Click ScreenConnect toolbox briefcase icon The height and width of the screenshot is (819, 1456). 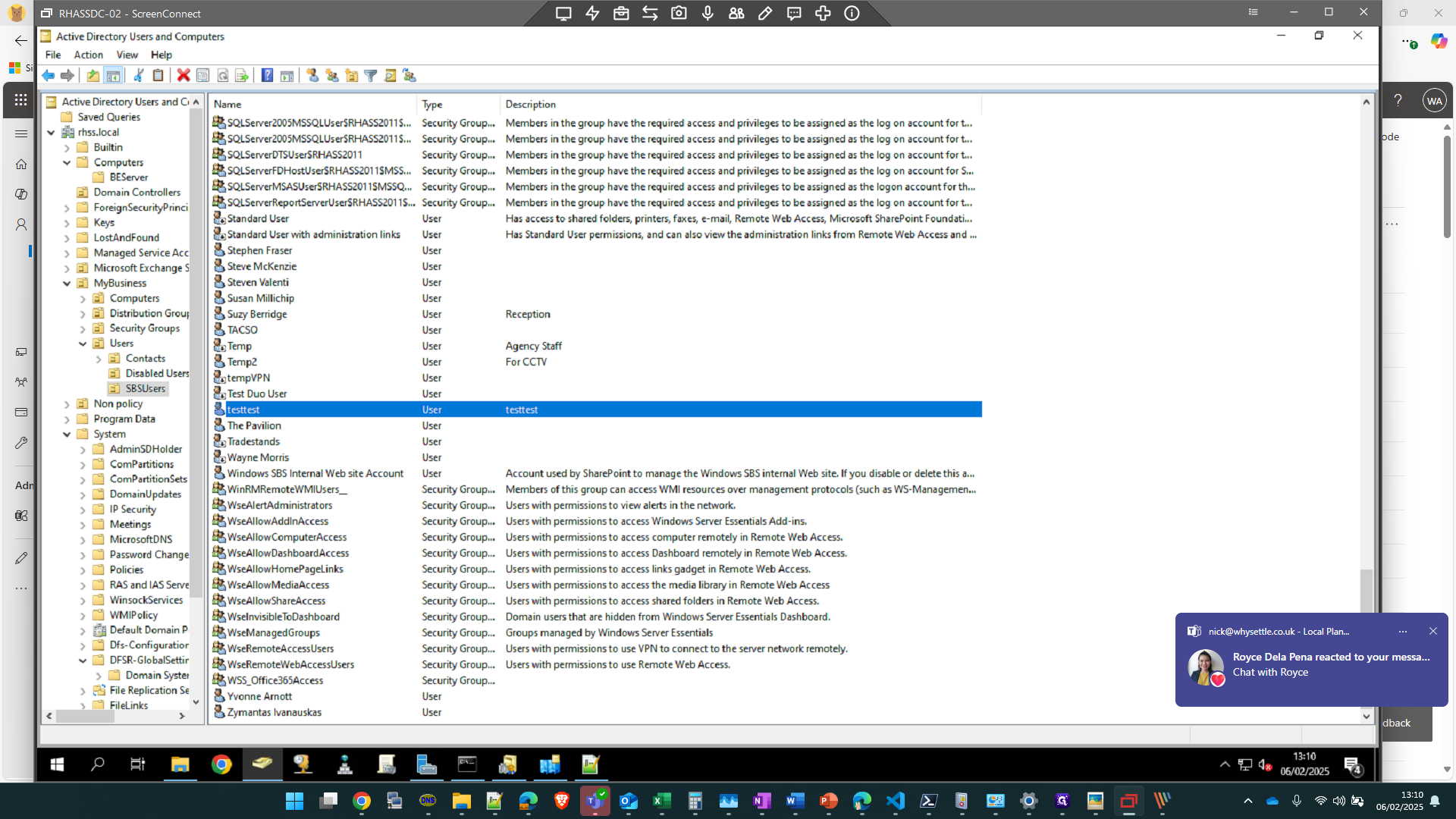621,13
